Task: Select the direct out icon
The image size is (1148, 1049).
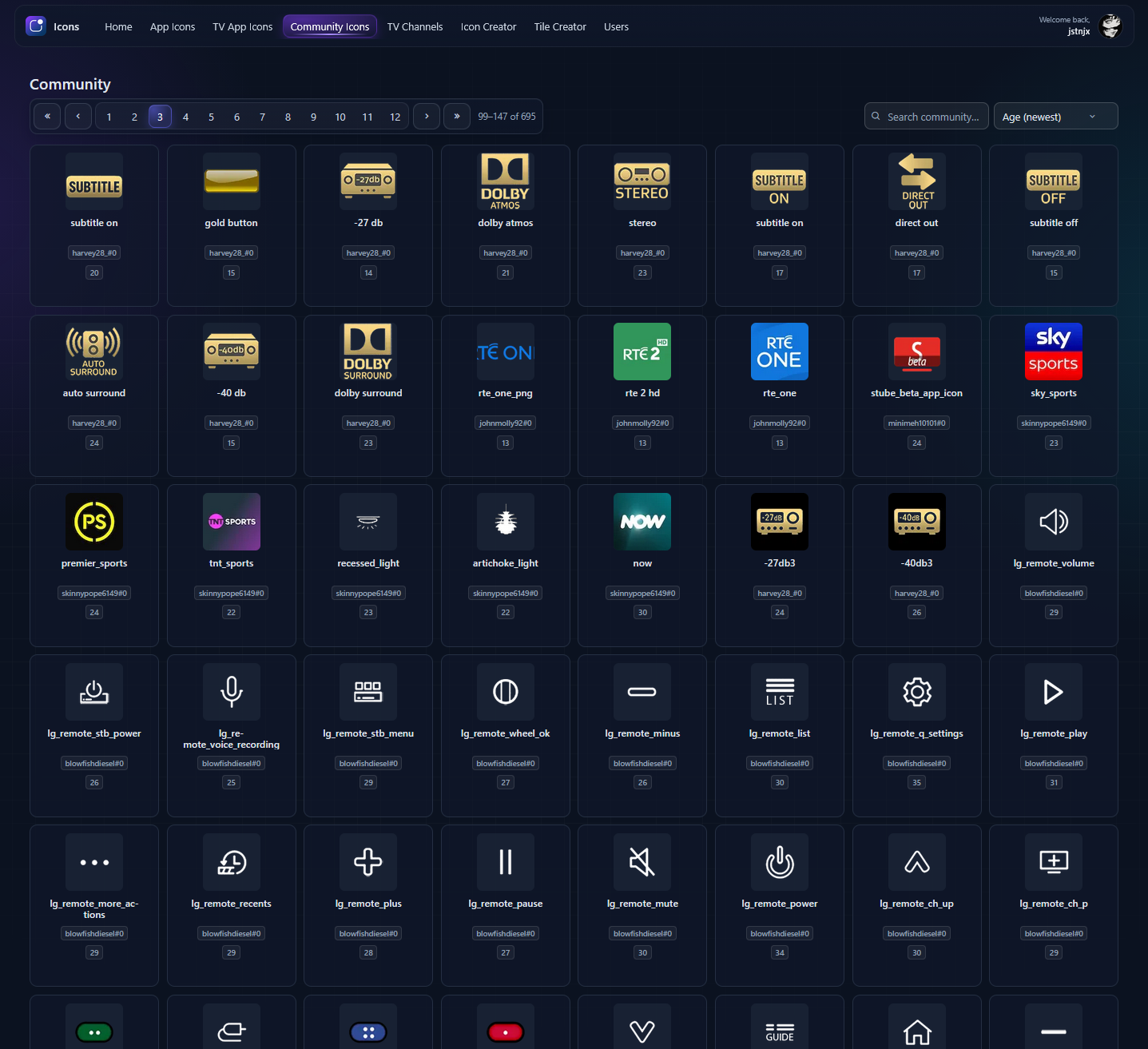Action: (x=917, y=181)
